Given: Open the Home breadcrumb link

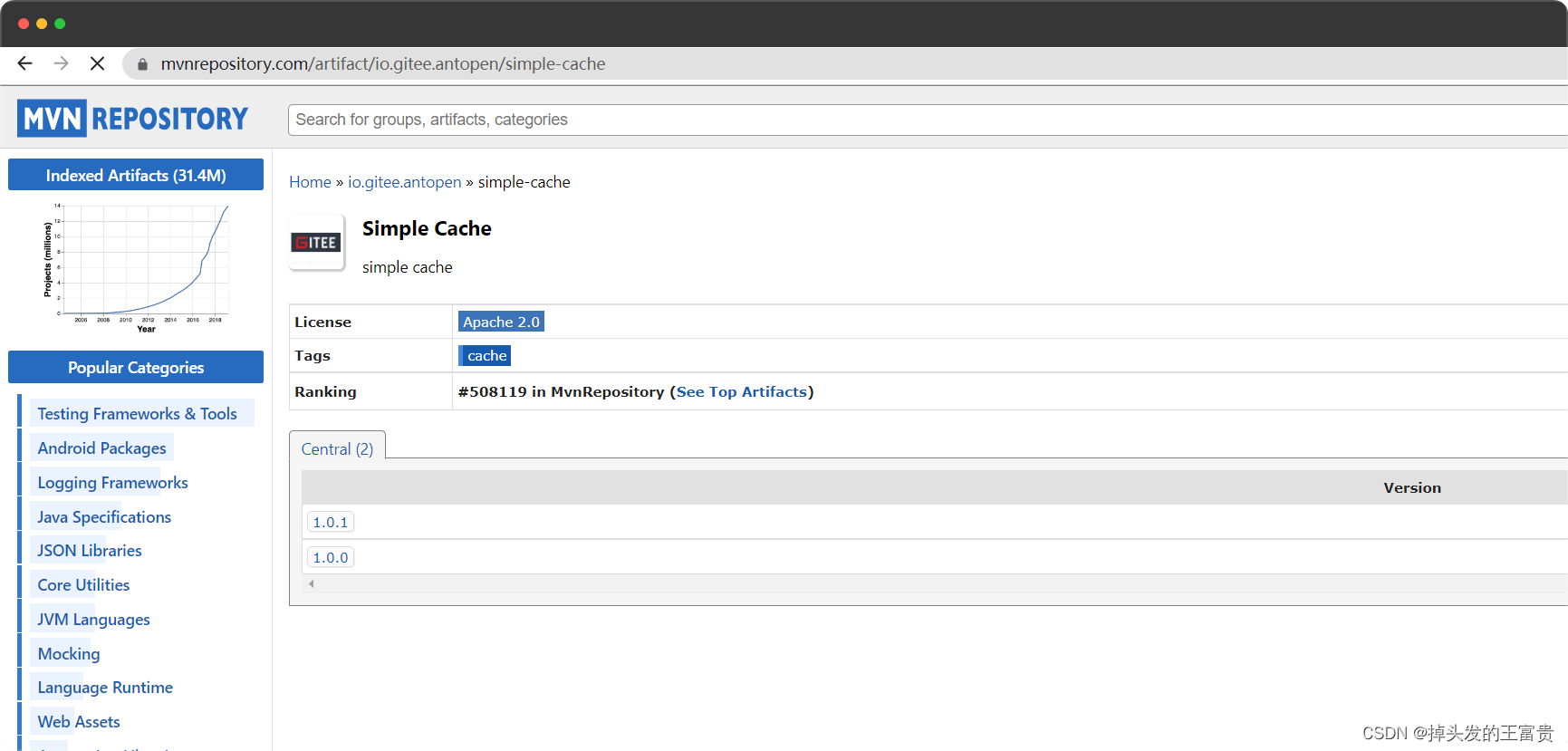Looking at the screenshot, I should (x=310, y=182).
